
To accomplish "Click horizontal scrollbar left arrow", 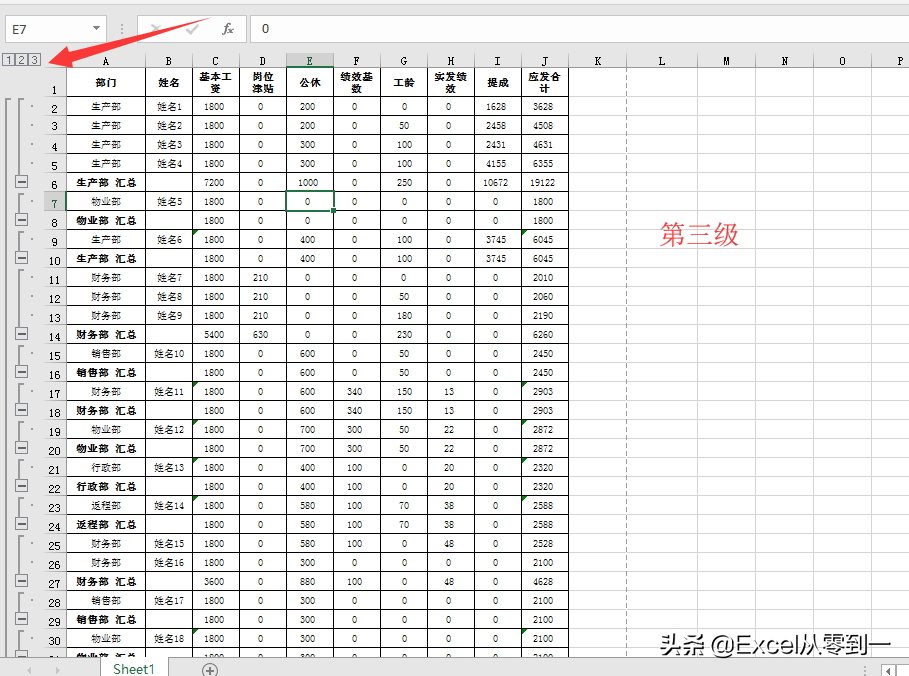I will tap(888, 670).
